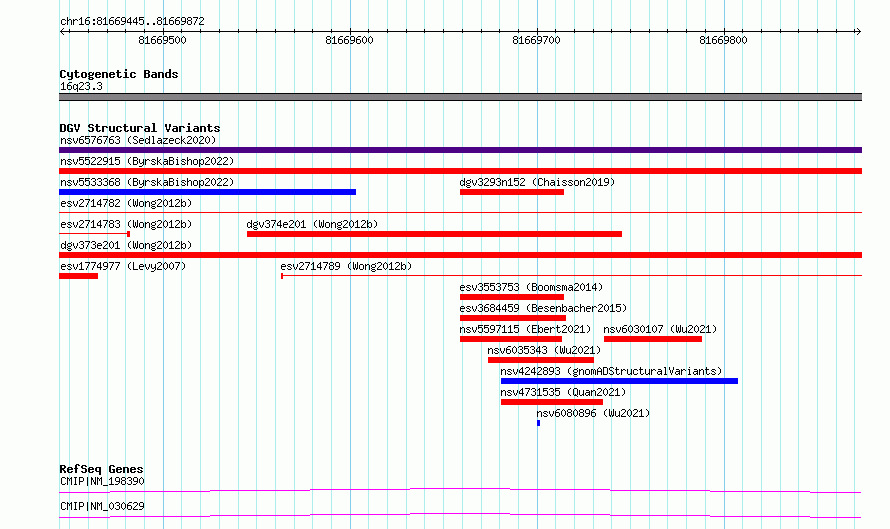Click the red nsv5597115 variant bar
This screenshot has width=890, height=529.
tap(511, 339)
